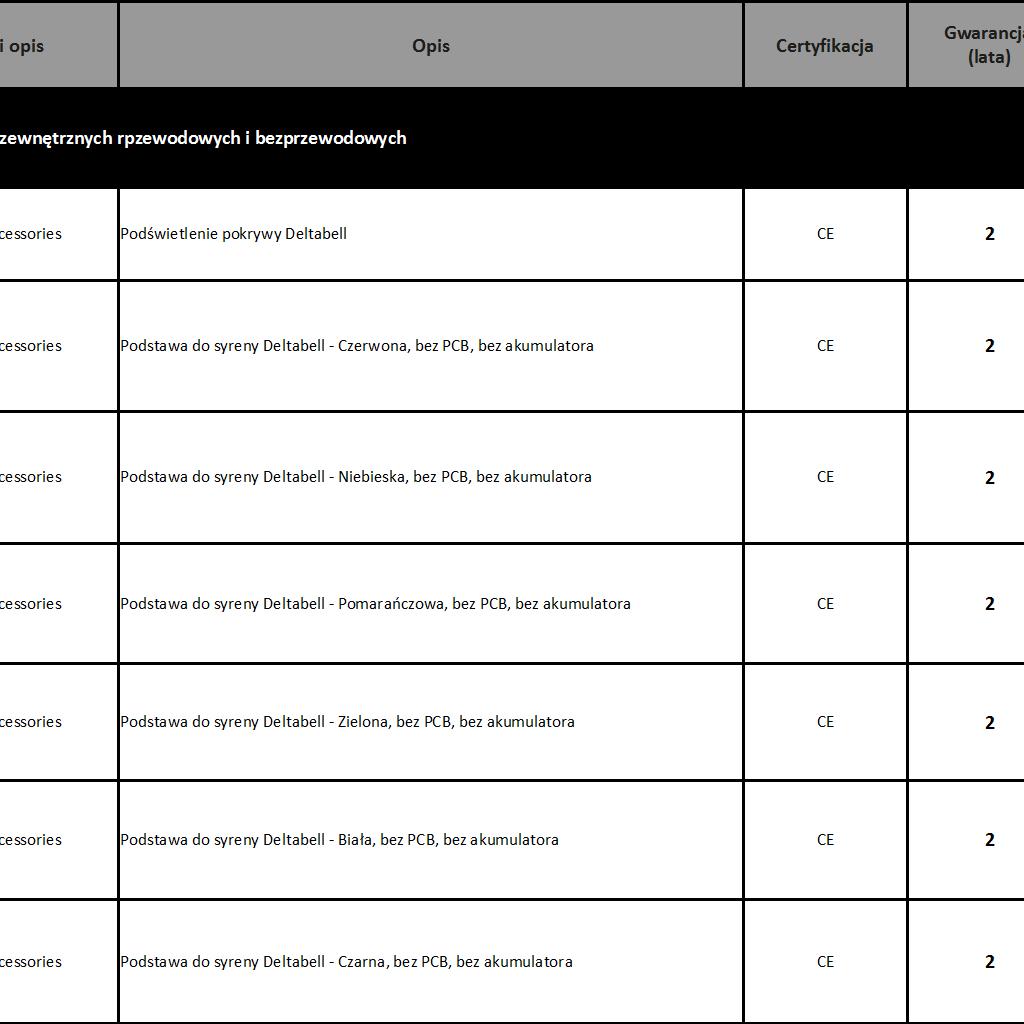Viewport: 1024px width, 1024px height.
Task: Click the accessories cell in the Pomarańczowa row
Action: (x=58, y=603)
